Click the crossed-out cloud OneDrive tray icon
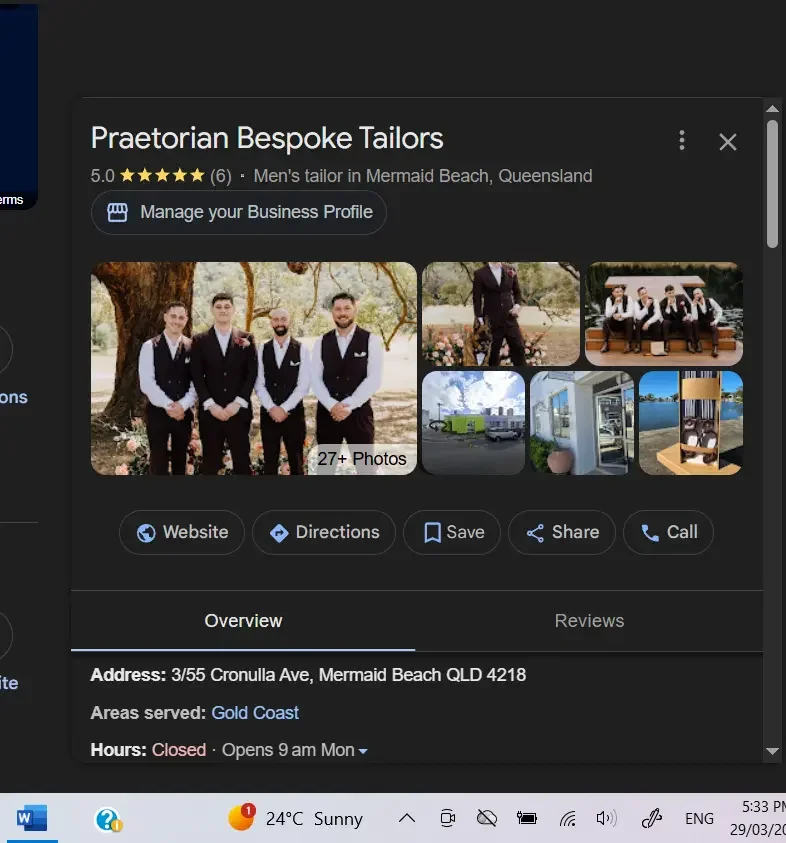This screenshot has width=786, height=843. 487,818
